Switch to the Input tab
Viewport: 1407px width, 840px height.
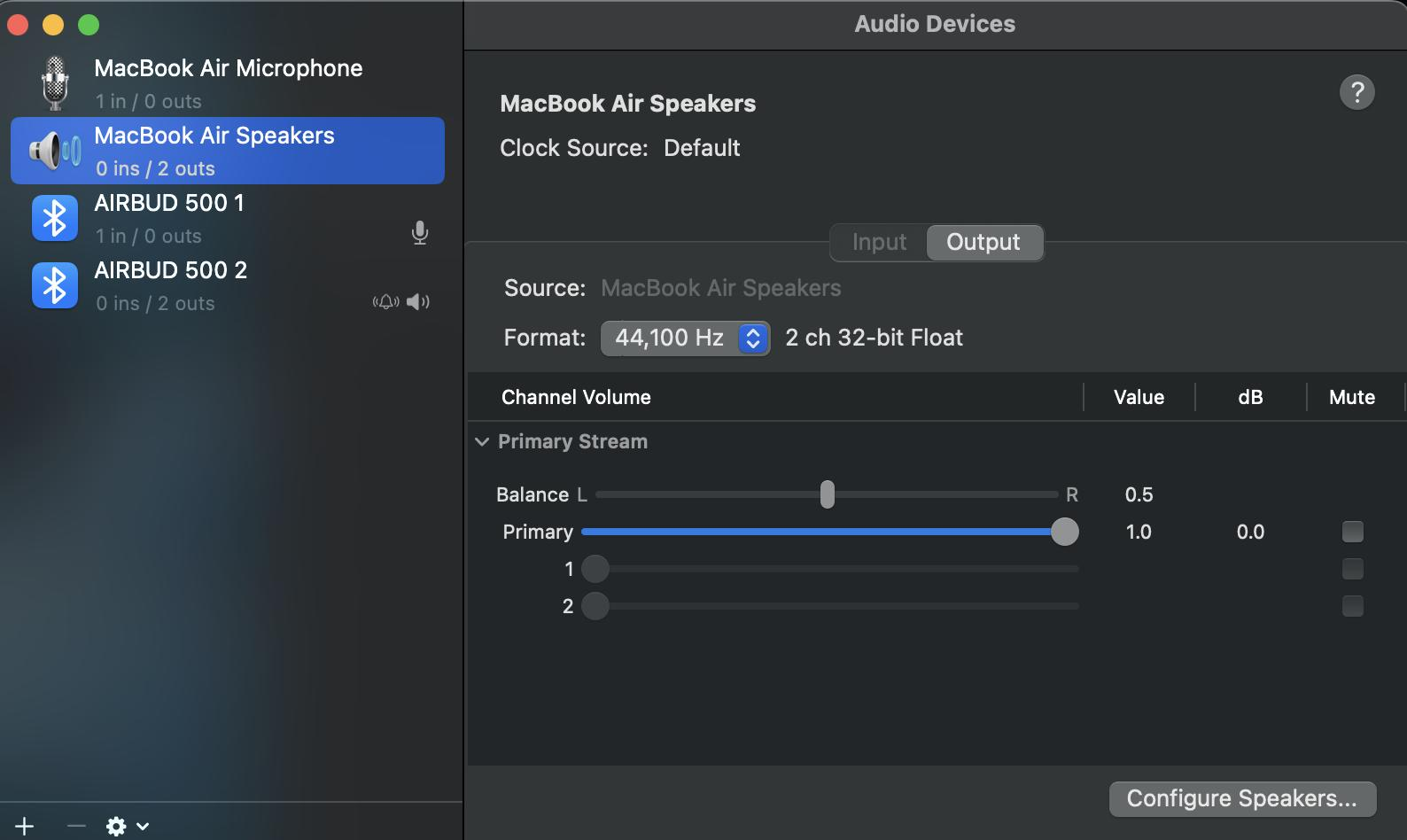pos(879,242)
